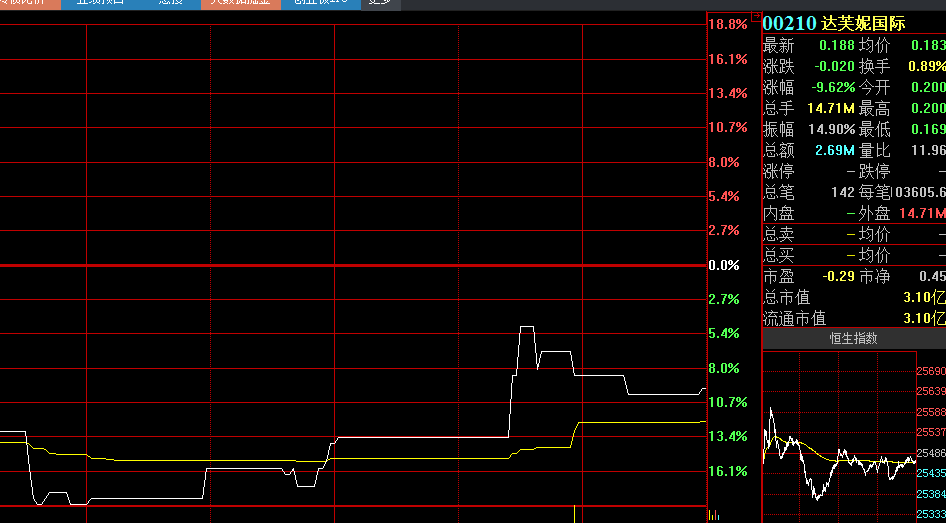Click the 今开 label

(x=874, y=87)
